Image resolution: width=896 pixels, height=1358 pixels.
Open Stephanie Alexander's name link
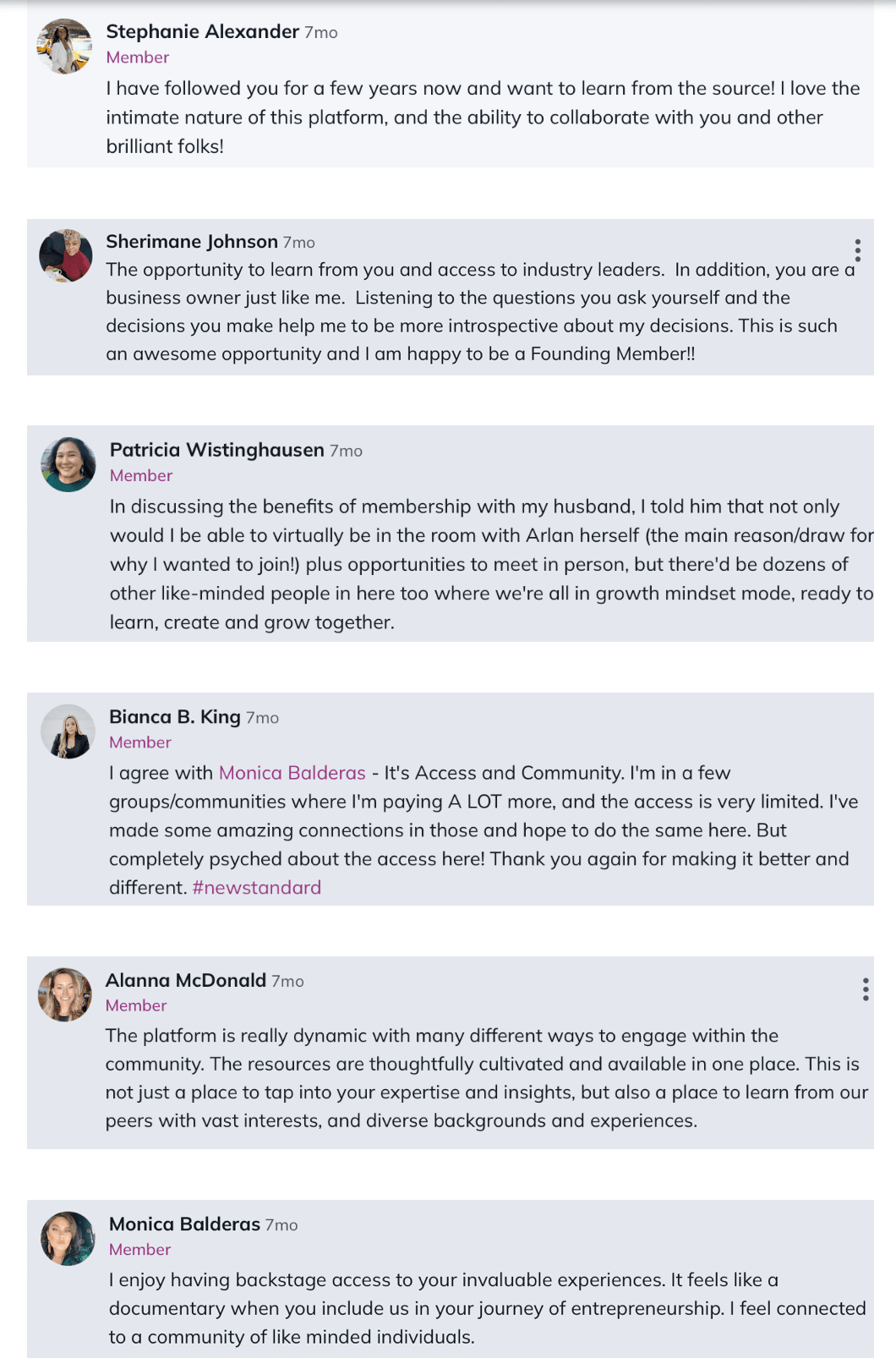click(203, 32)
